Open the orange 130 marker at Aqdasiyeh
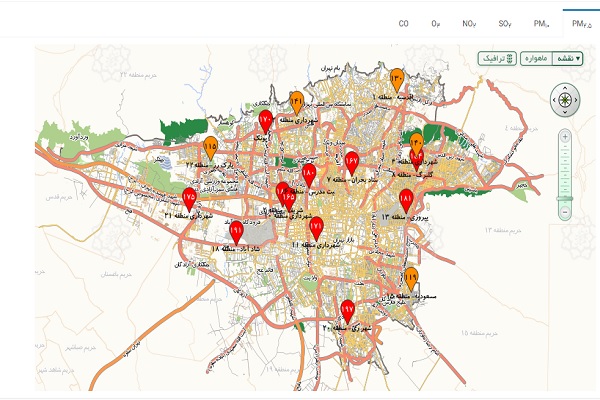Viewport: 600px width, 400px height. (397, 79)
